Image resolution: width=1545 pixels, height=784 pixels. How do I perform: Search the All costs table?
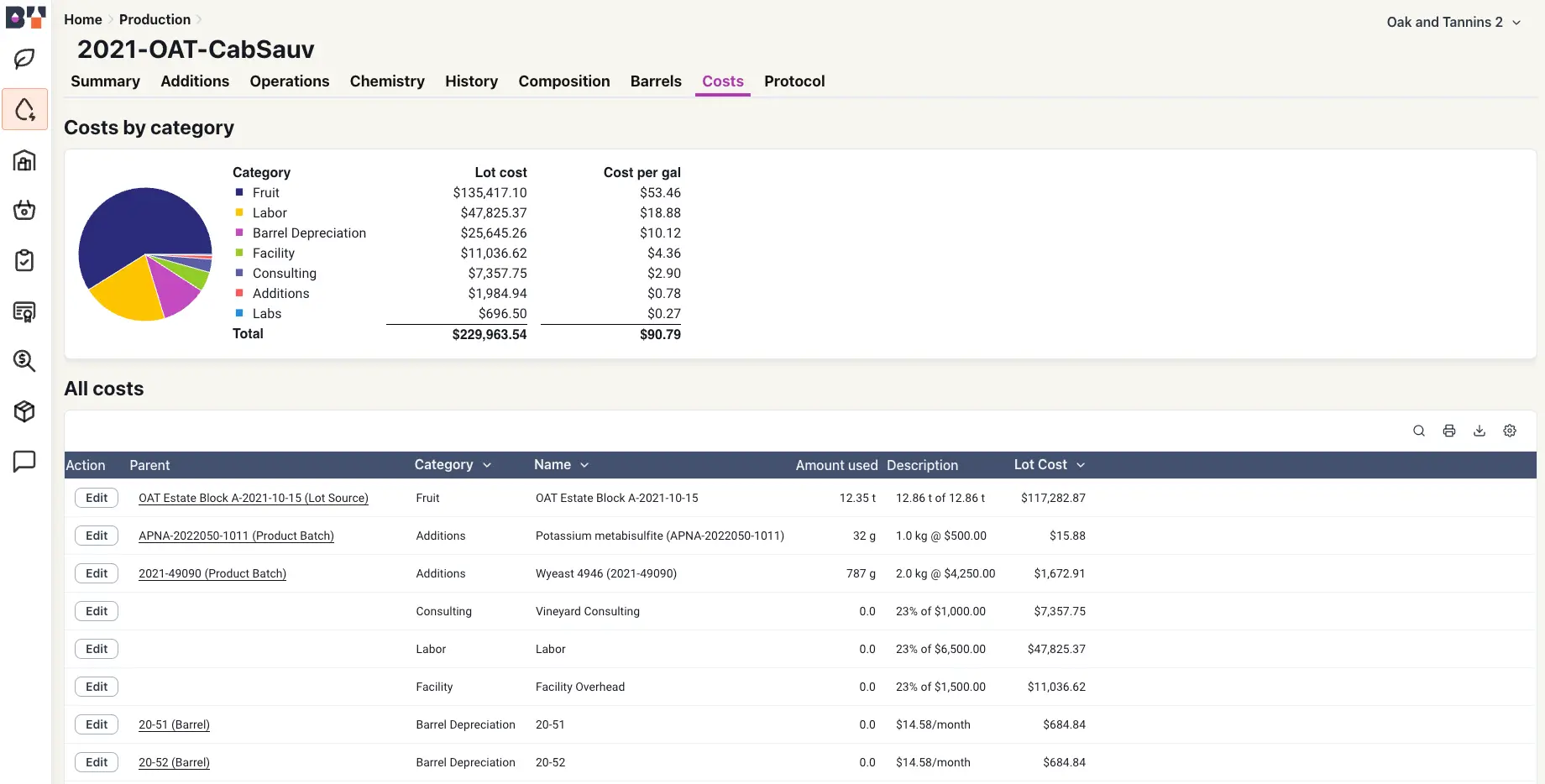[1419, 431]
